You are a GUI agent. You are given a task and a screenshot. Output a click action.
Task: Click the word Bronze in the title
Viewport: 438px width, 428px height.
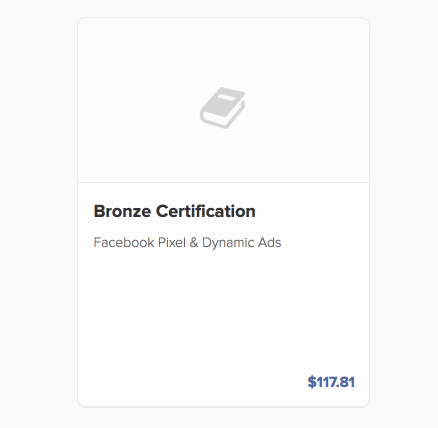tap(122, 211)
